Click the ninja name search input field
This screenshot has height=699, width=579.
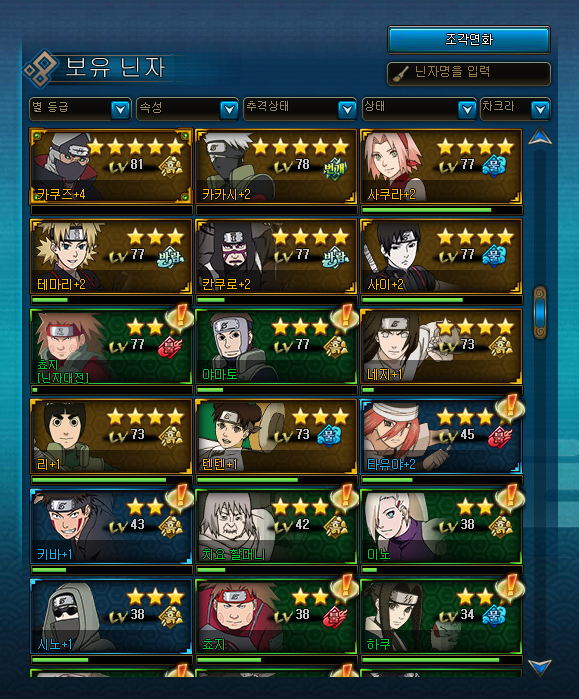(x=469, y=74)
